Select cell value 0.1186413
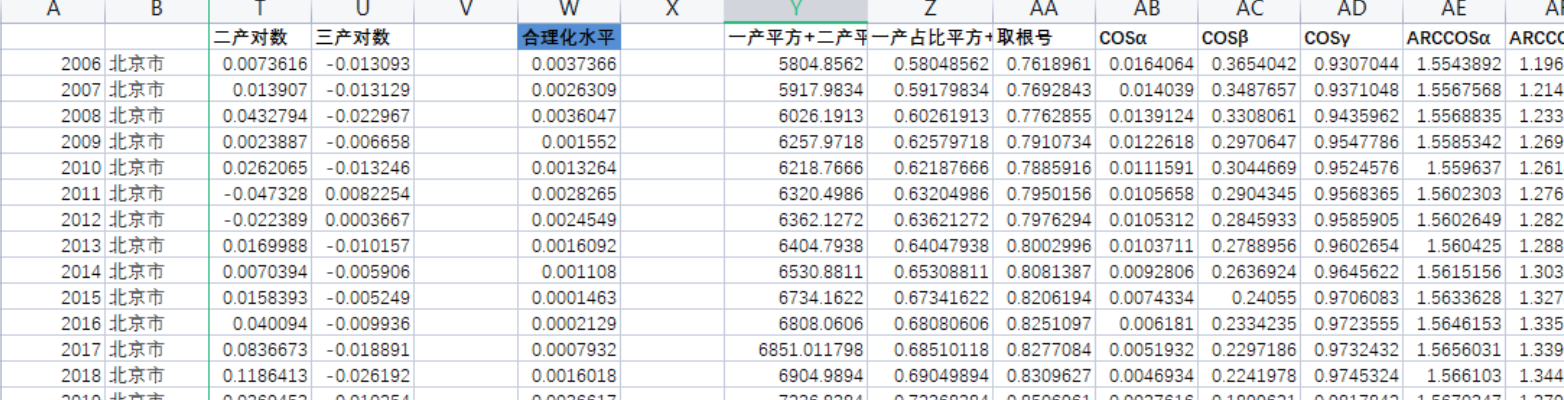1564x400 pixels. pos(260,376)
